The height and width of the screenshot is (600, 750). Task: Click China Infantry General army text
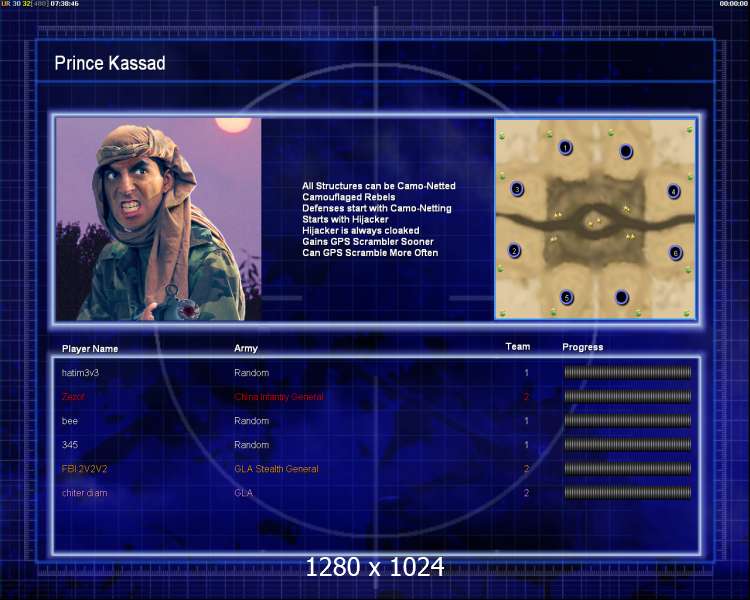click(279, 397)
